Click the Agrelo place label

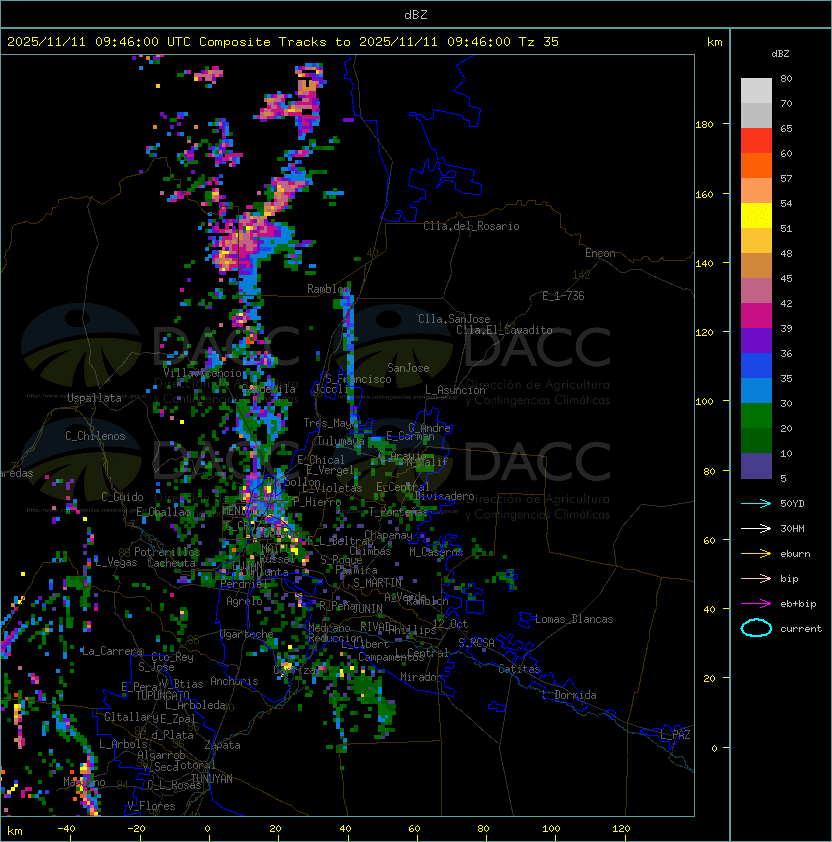click(x=244, y=601)
